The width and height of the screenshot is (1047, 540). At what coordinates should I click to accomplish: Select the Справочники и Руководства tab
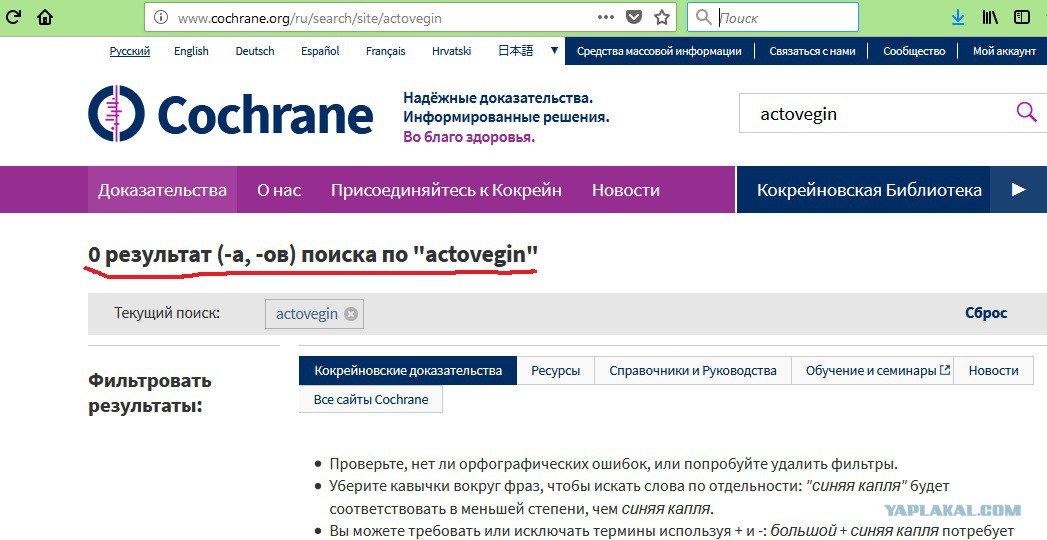pos(692,370)
